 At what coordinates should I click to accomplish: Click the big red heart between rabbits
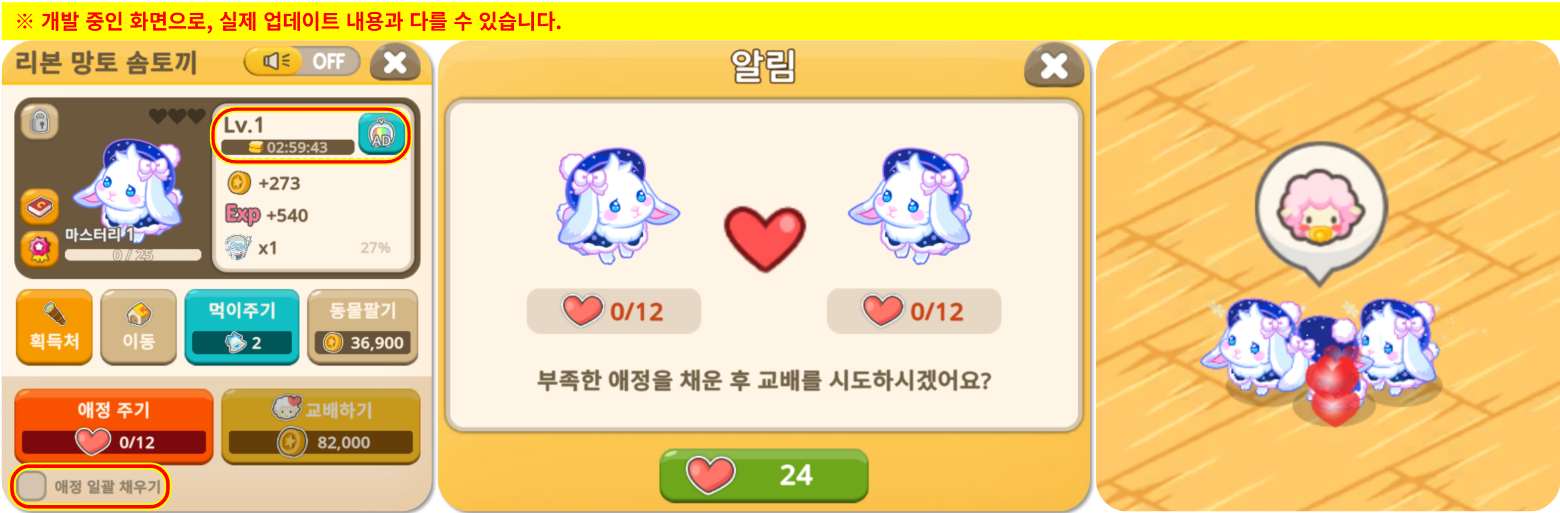coord(765,238)
